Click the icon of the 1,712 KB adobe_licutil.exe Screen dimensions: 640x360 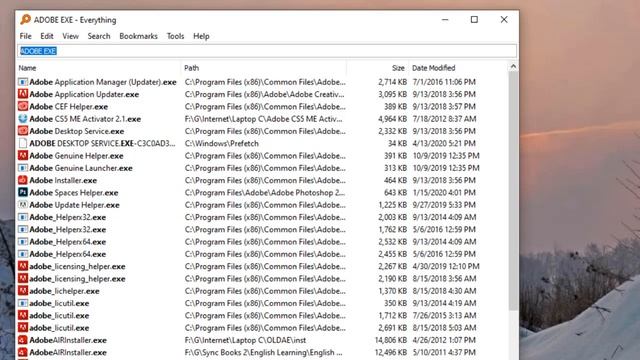[23, 315]
